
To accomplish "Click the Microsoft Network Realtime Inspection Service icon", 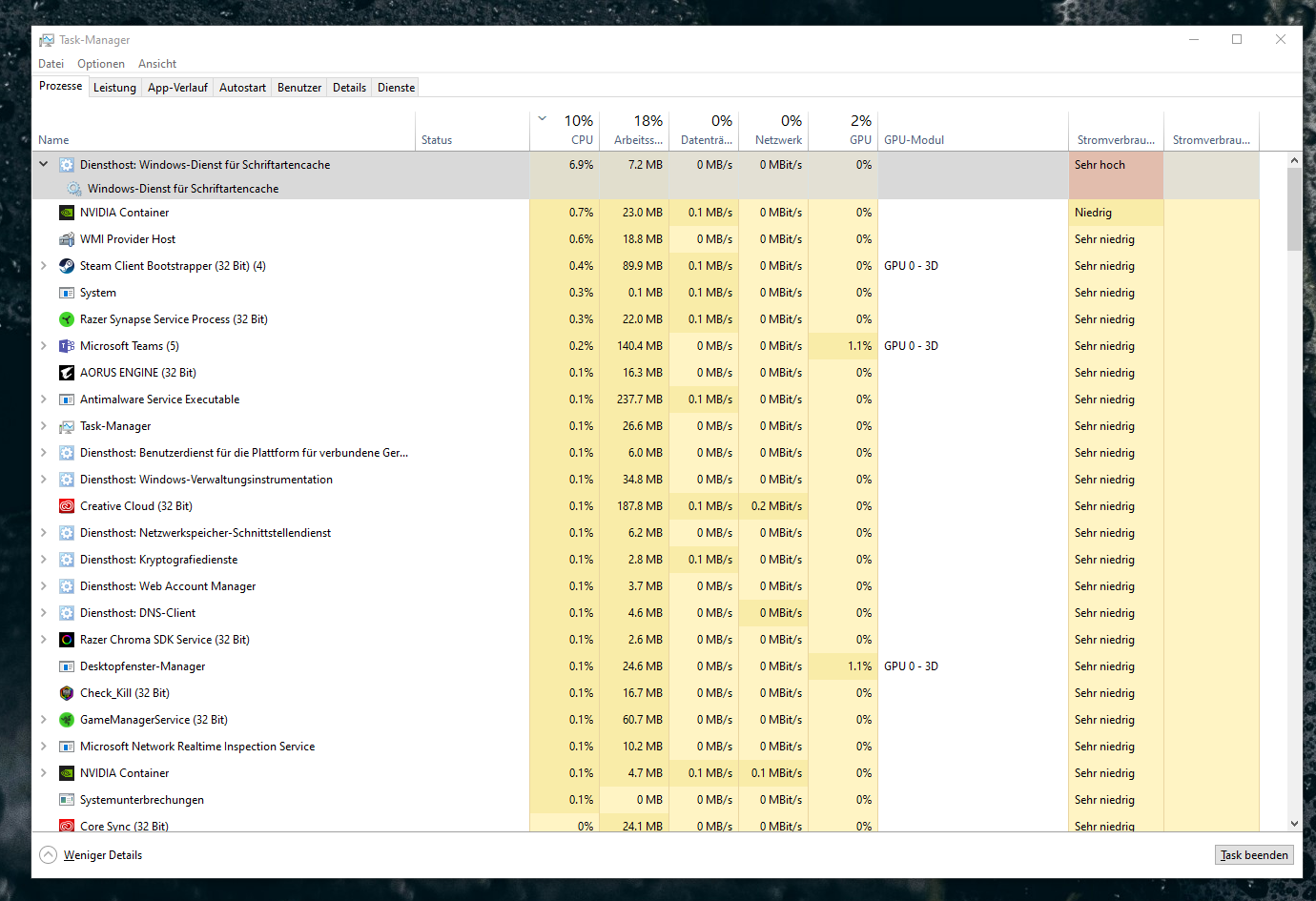I will tap(67, 747).
